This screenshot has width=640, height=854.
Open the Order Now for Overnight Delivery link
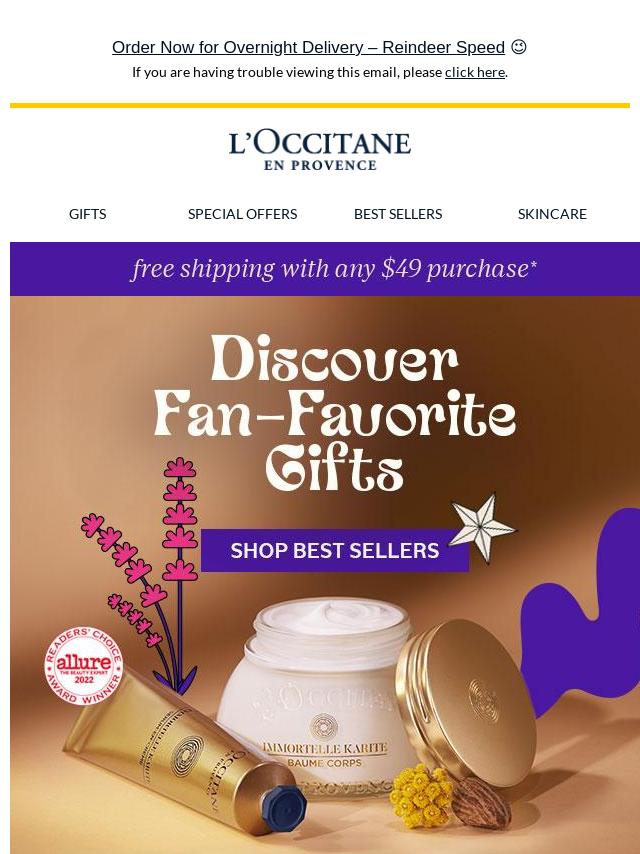(x=308, y=47)
